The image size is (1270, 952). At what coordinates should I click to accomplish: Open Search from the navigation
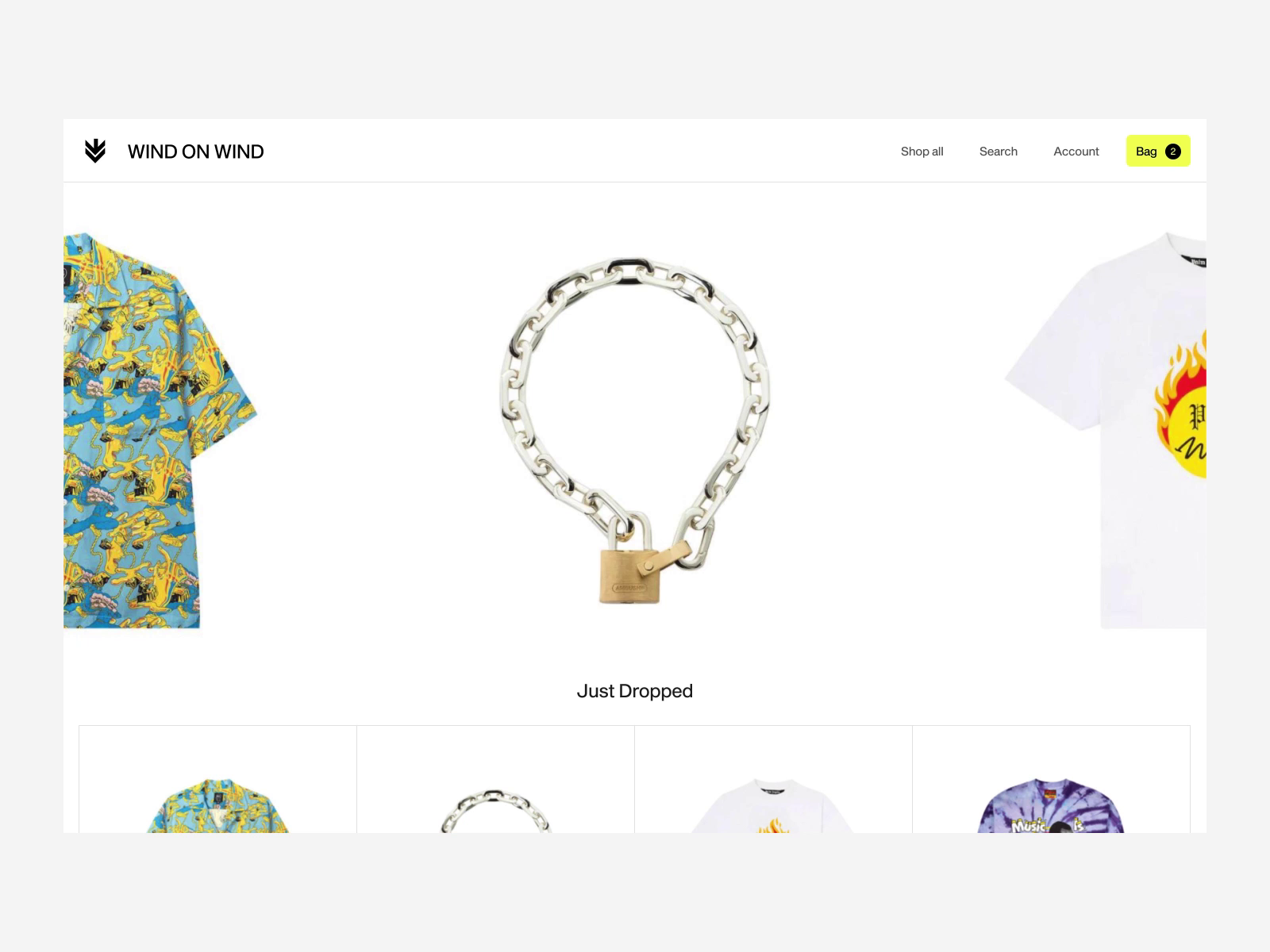pyautogui.click(x=998, y=152)
